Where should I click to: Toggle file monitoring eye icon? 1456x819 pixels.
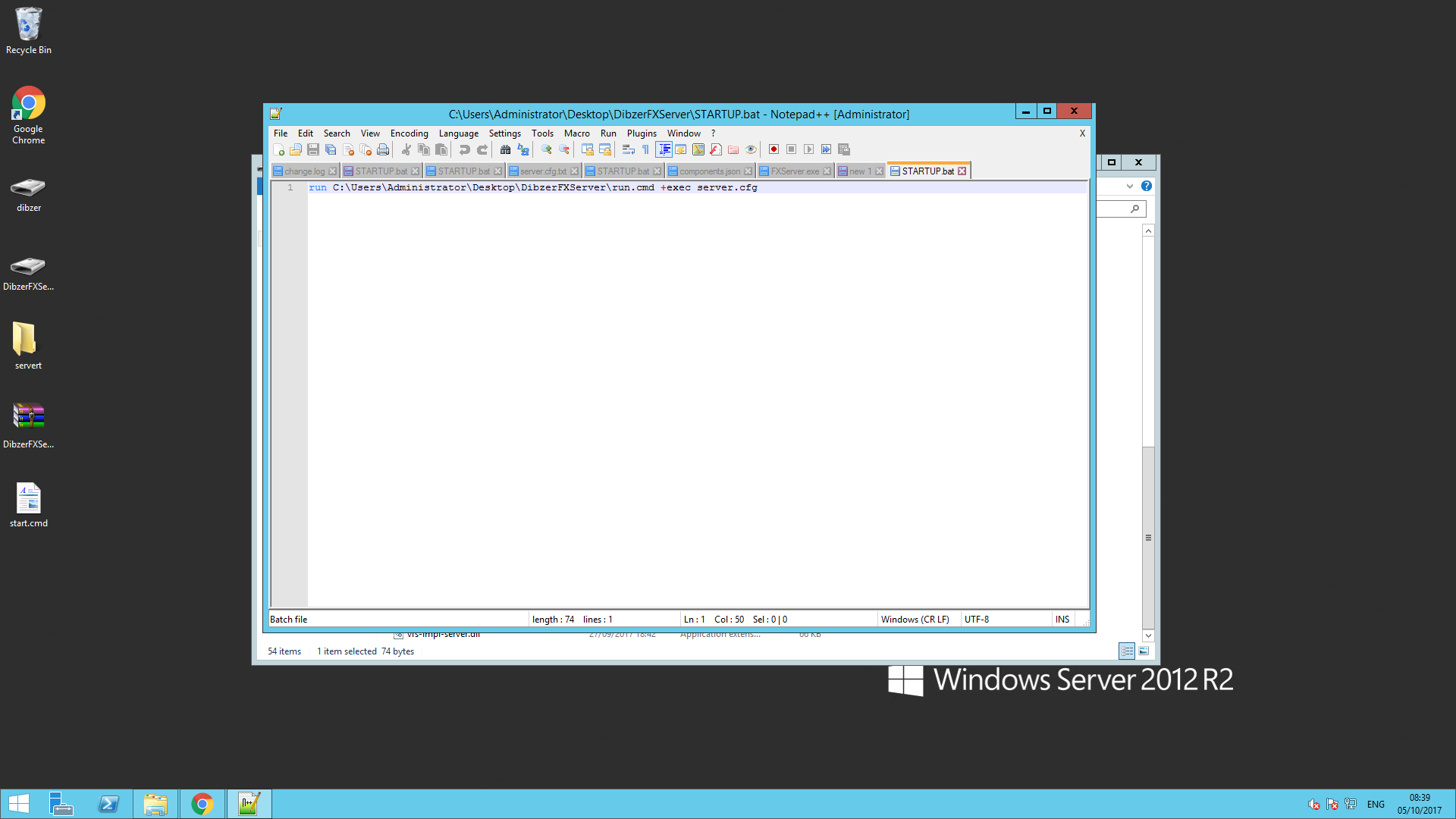(x=751, y=149)
